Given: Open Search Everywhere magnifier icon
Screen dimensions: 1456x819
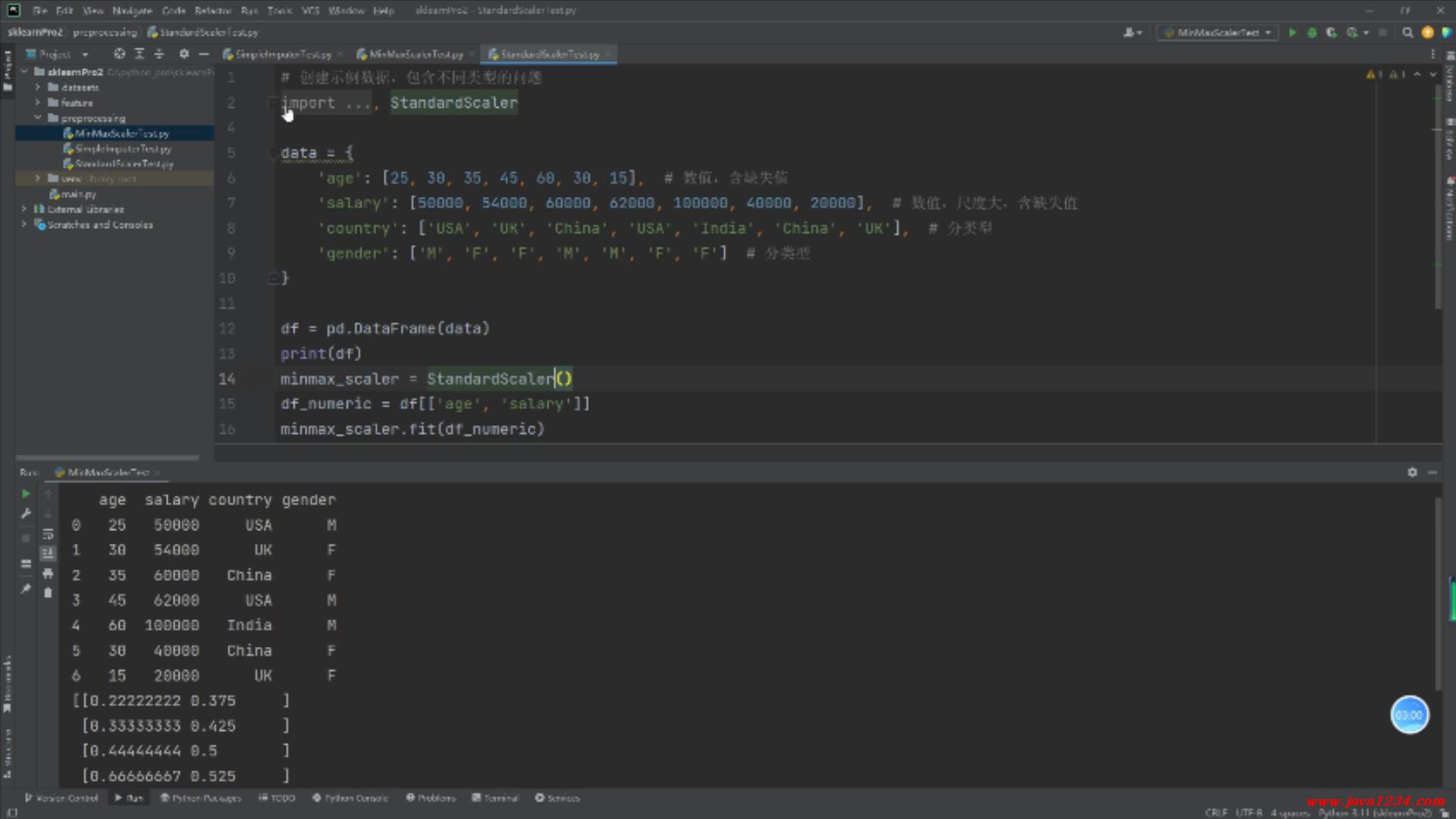Looking at the screenshot, I should click(1407, 33).
